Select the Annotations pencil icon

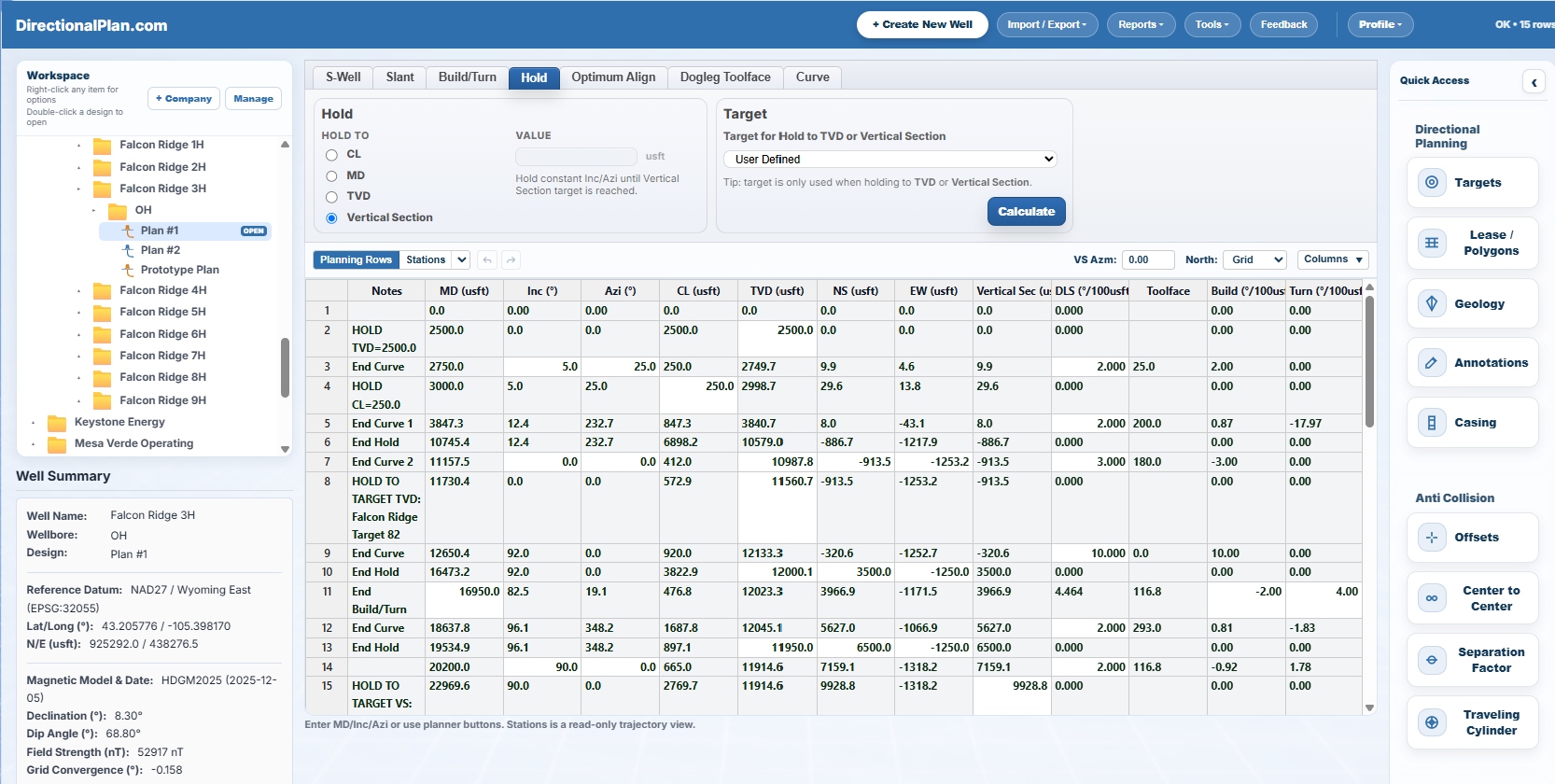(1431, 362)
